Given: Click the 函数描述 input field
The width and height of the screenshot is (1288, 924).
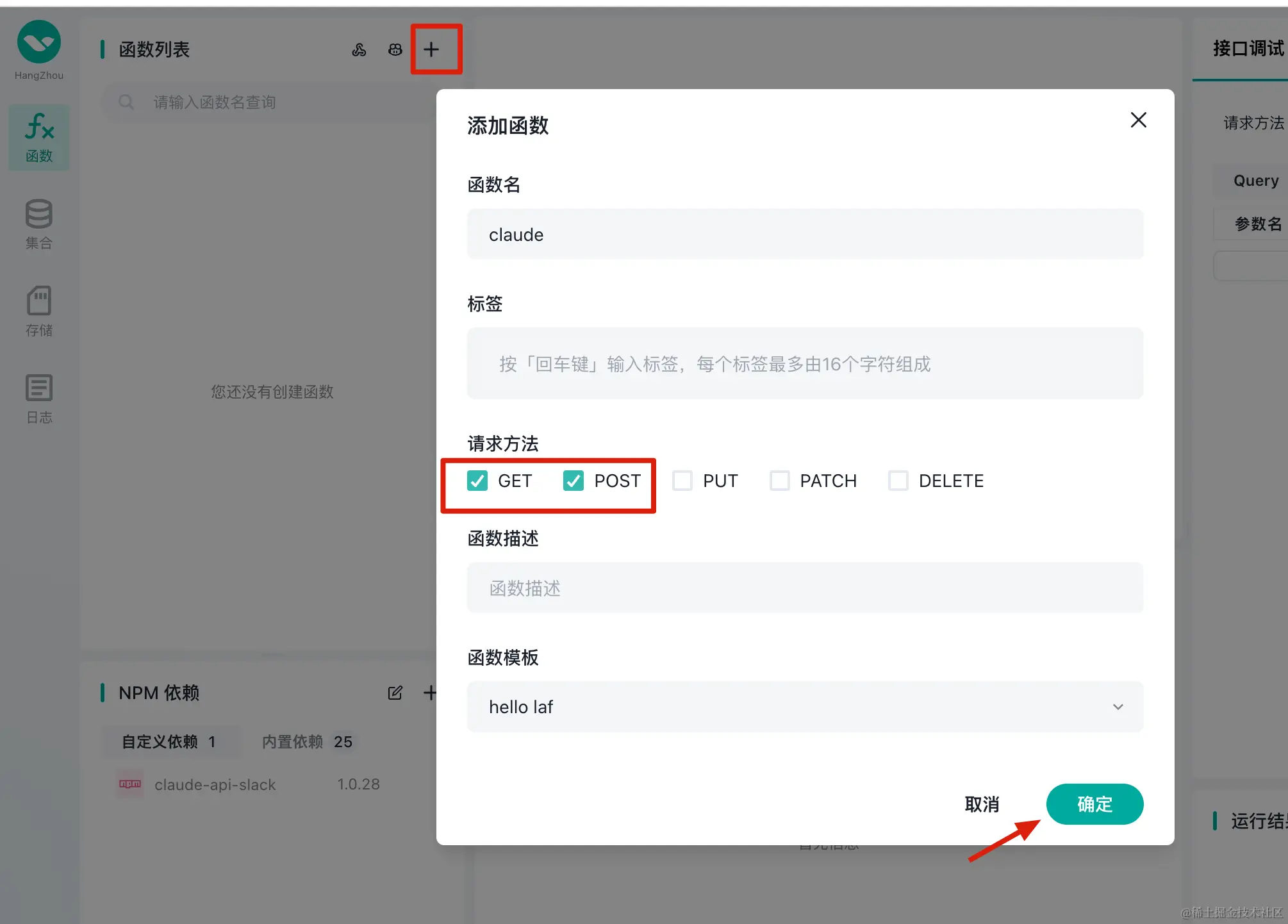Looking at the screenshot, I should (x=805, y=588).
